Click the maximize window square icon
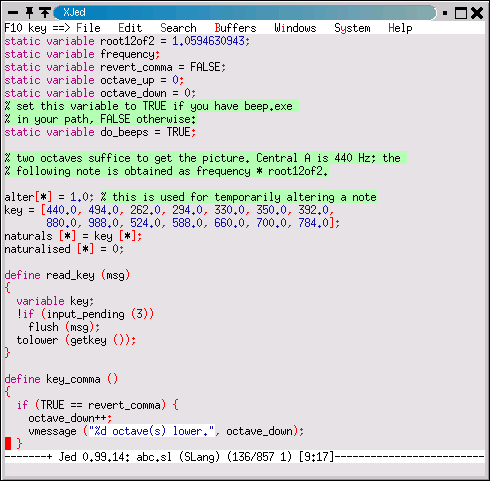 461,13
